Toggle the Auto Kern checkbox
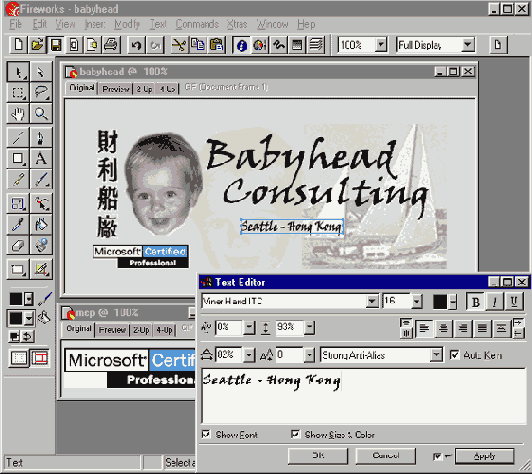The height and width of the screenshot is (474, 532). 454,355
